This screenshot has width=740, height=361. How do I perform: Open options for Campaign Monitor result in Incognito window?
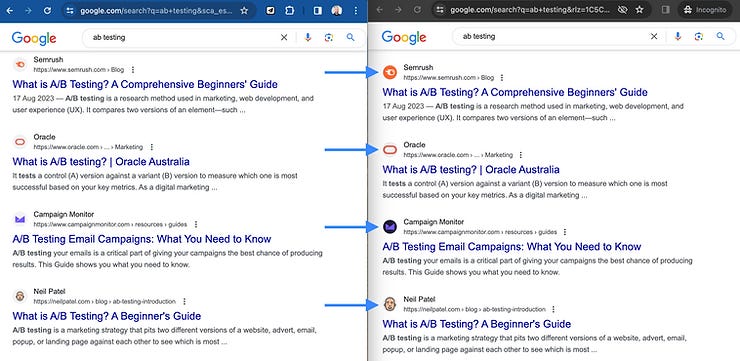point(565,232)
